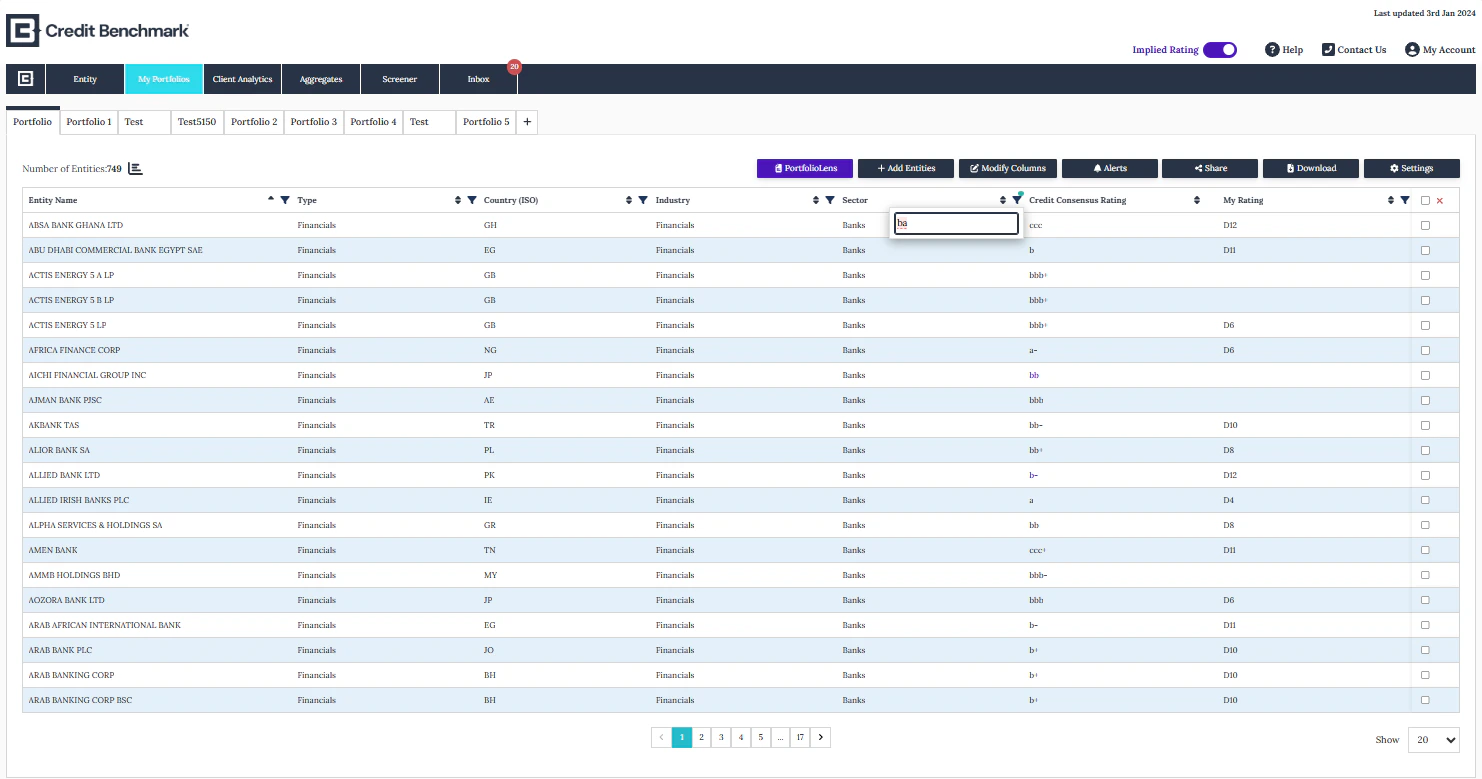Sort by Country (ISO) column arrows
The height and width of the screenshot is (779, 1482).
pos(629,200)
